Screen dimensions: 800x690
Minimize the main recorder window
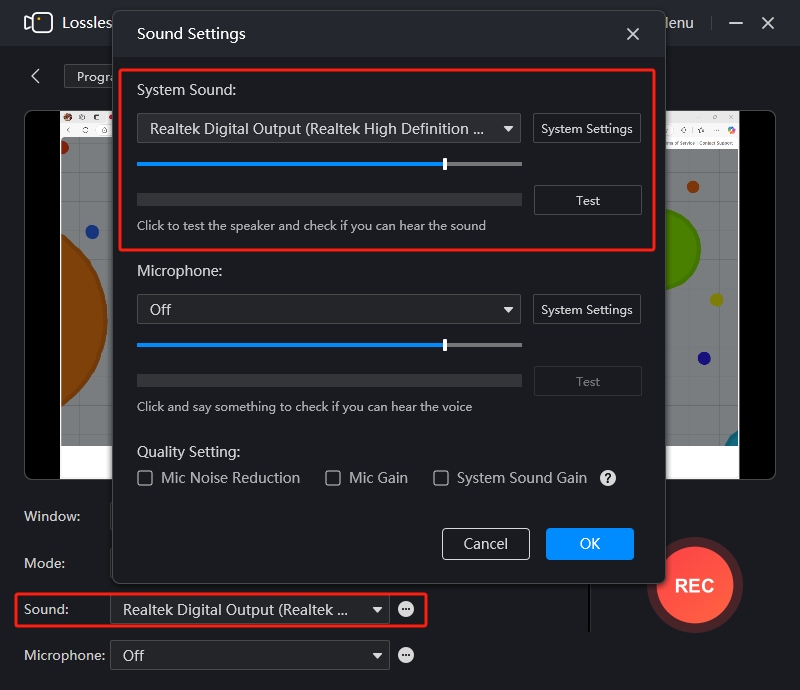[x=735, y=23]
